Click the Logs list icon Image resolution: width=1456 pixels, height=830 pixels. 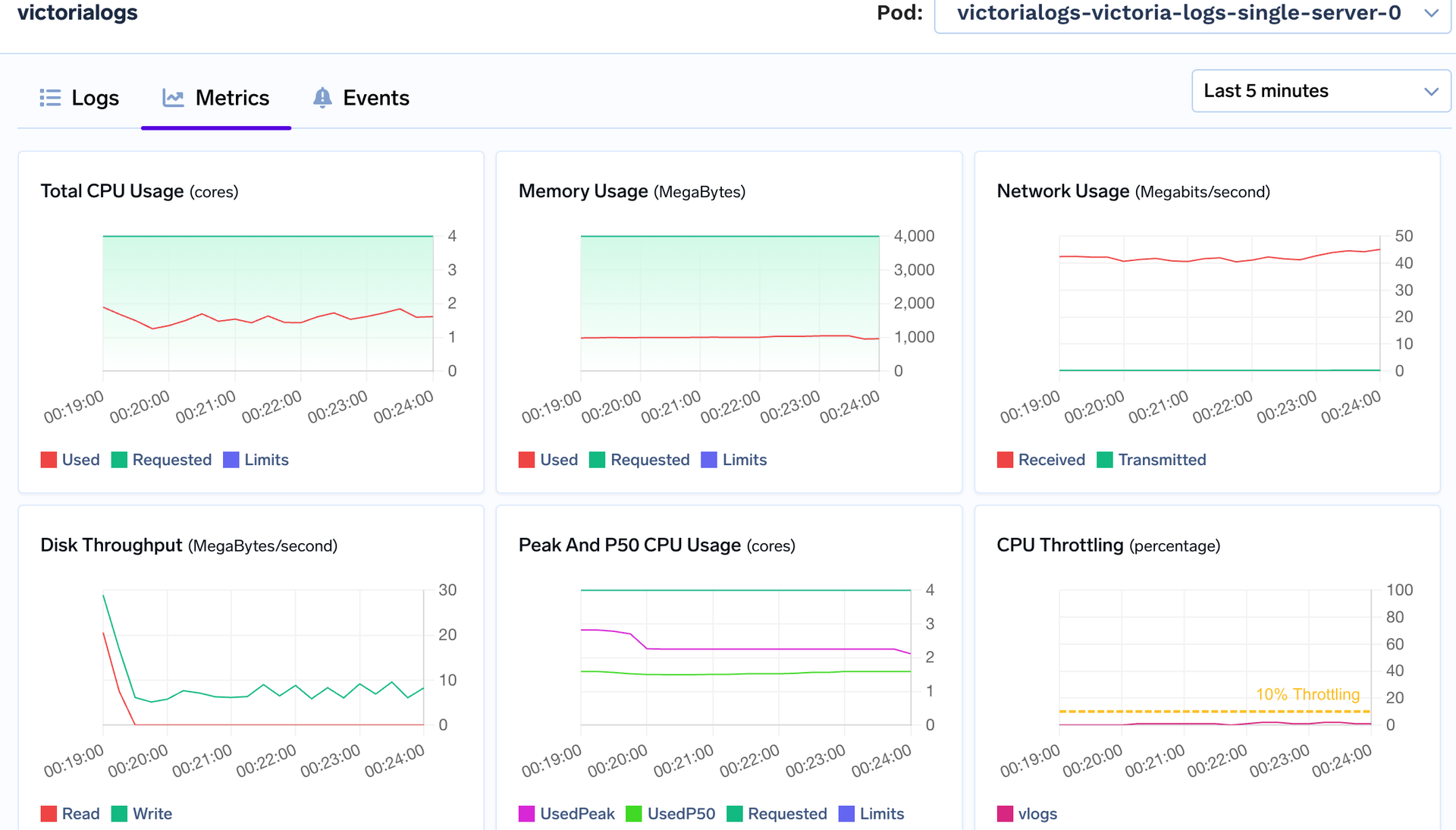tap(50, 97)
